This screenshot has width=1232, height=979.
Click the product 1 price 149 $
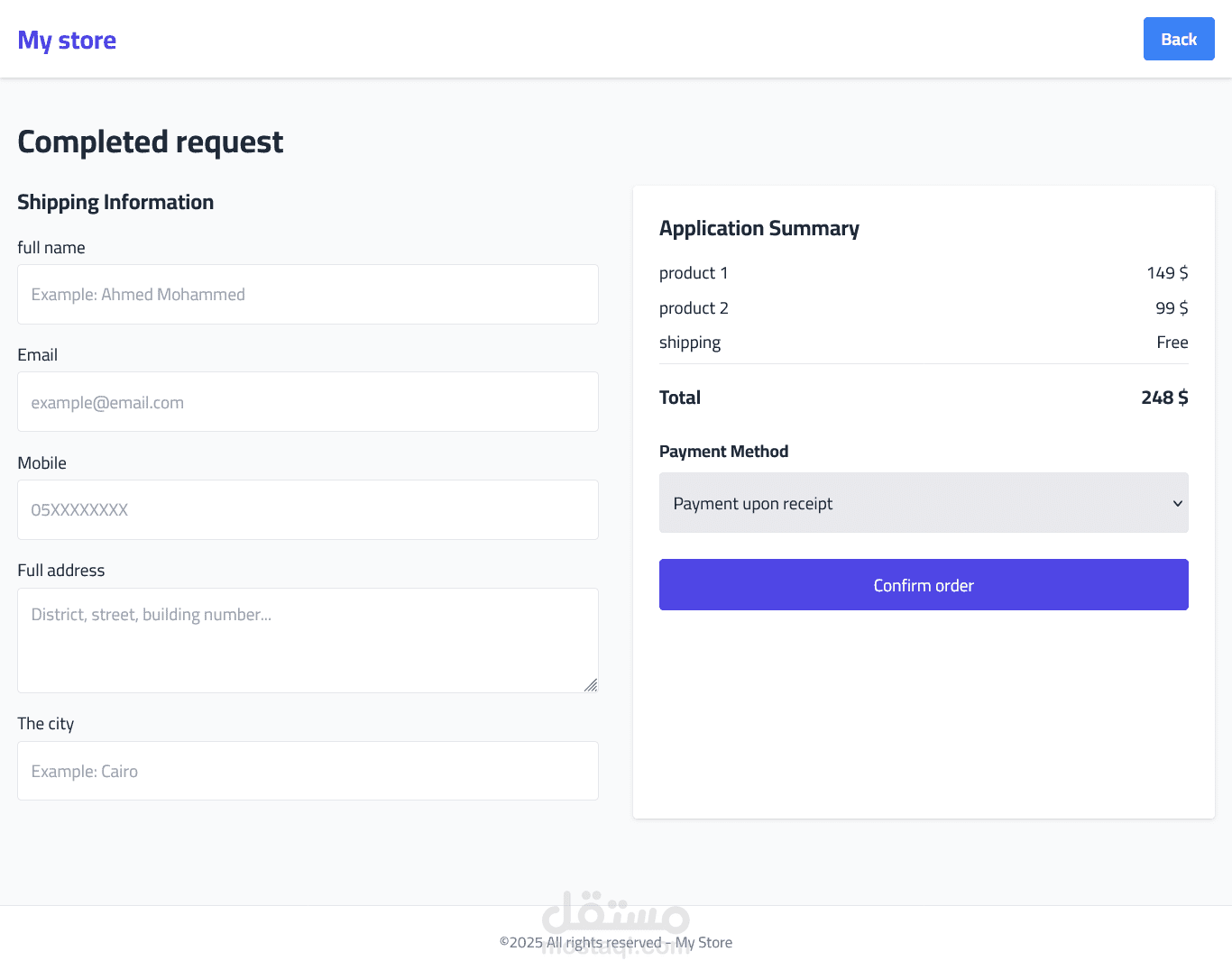[1167, 273]
